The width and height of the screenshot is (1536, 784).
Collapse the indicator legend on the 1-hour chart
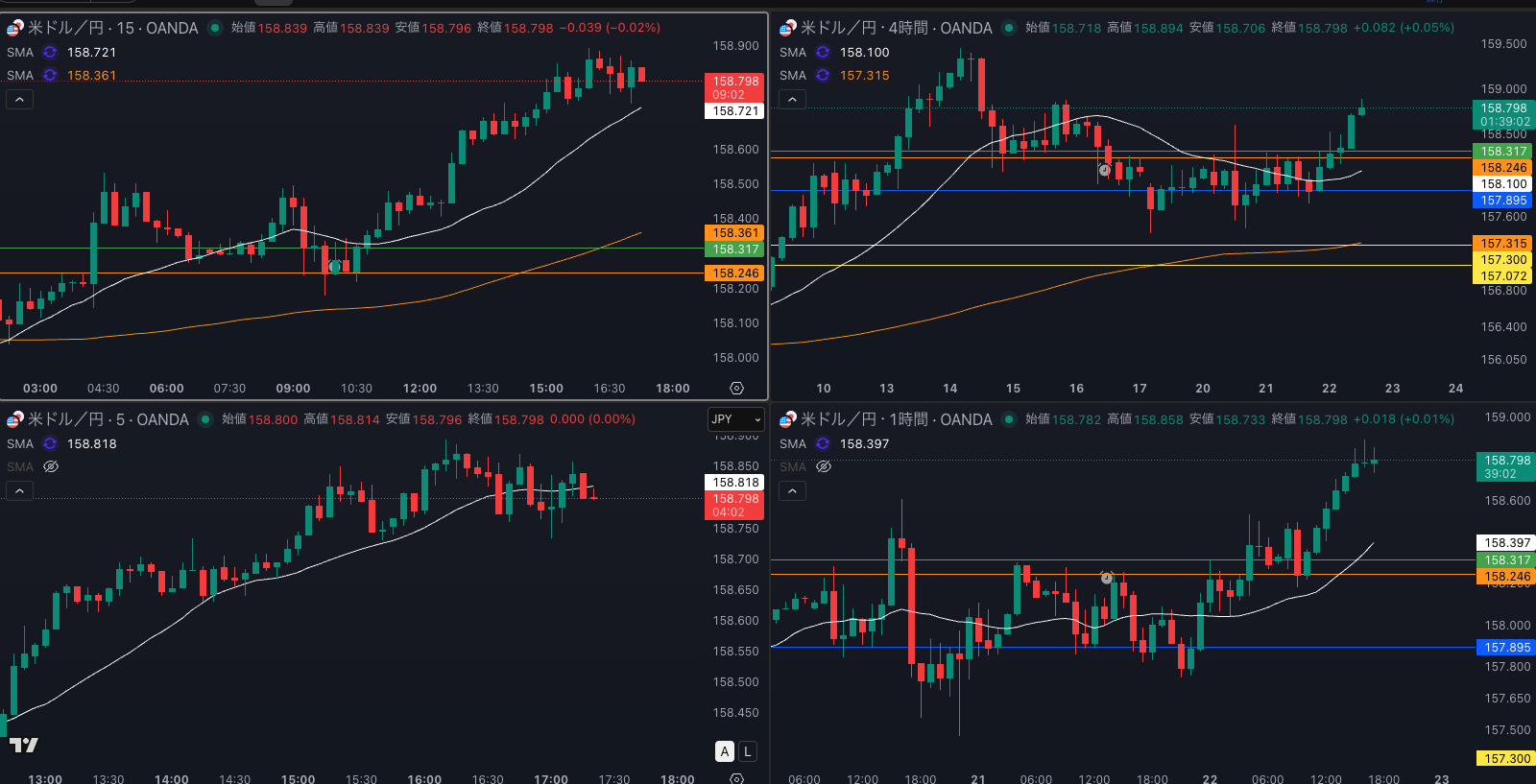792,491
